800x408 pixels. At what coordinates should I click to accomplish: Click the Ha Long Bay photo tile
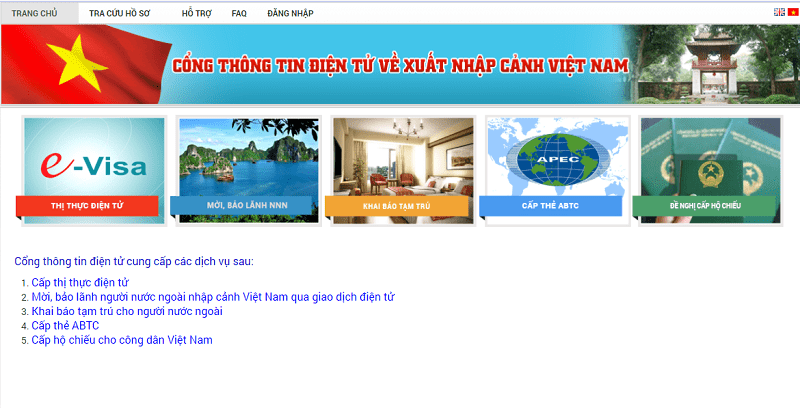tap(247, 157)
